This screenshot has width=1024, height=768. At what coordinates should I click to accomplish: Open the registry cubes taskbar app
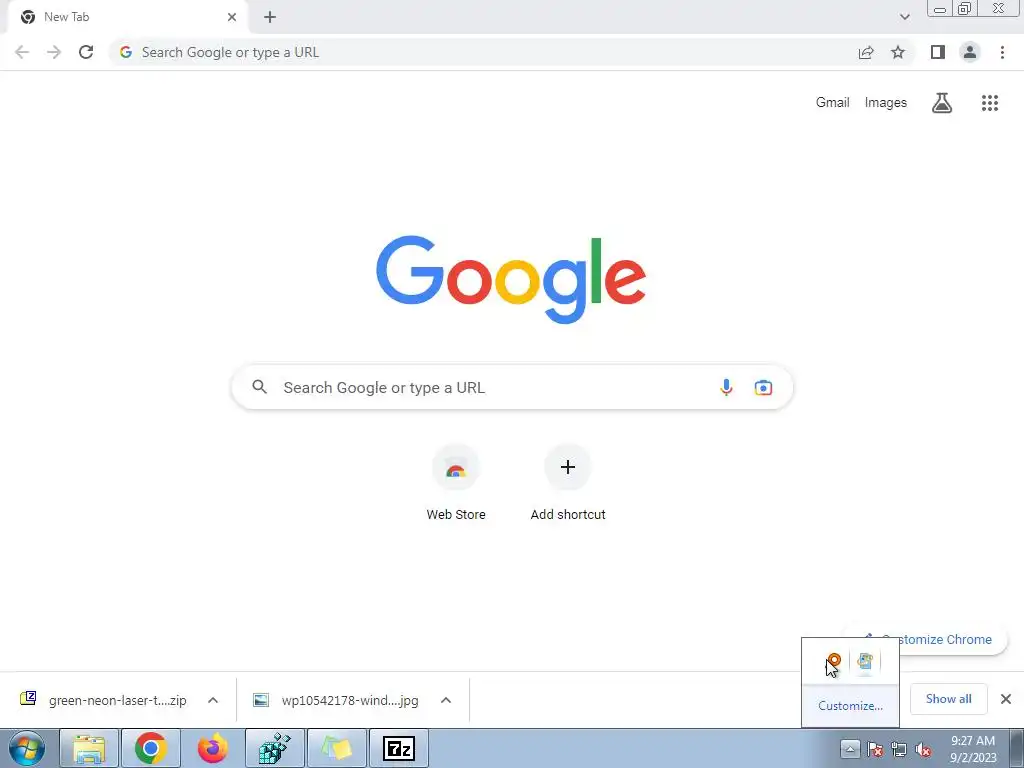click(x=274, y=748)
